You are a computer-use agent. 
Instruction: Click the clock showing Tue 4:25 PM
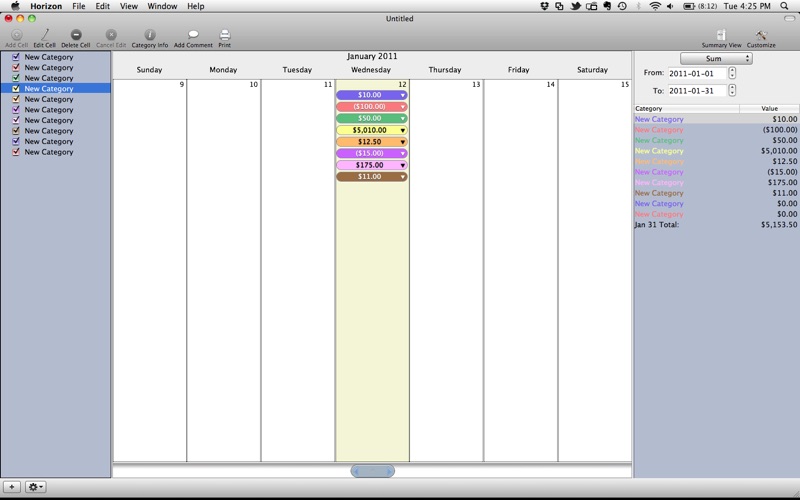[747, 6]
